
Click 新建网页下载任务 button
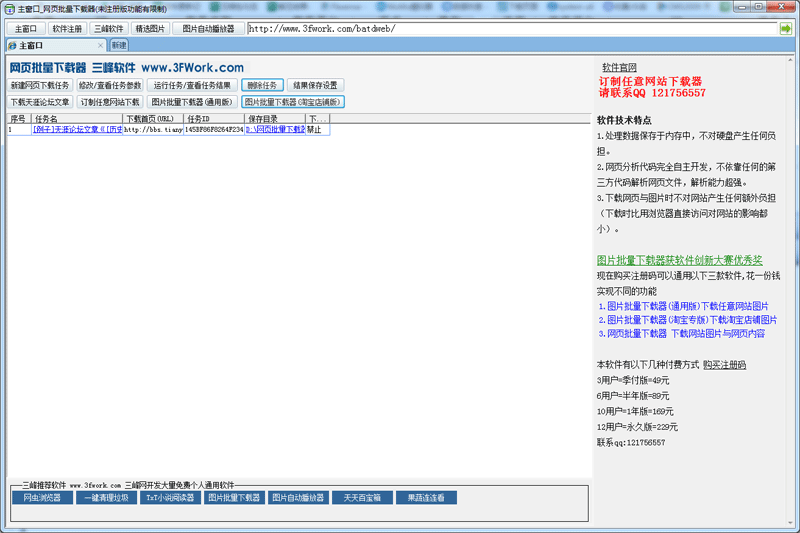pos(40,85)
